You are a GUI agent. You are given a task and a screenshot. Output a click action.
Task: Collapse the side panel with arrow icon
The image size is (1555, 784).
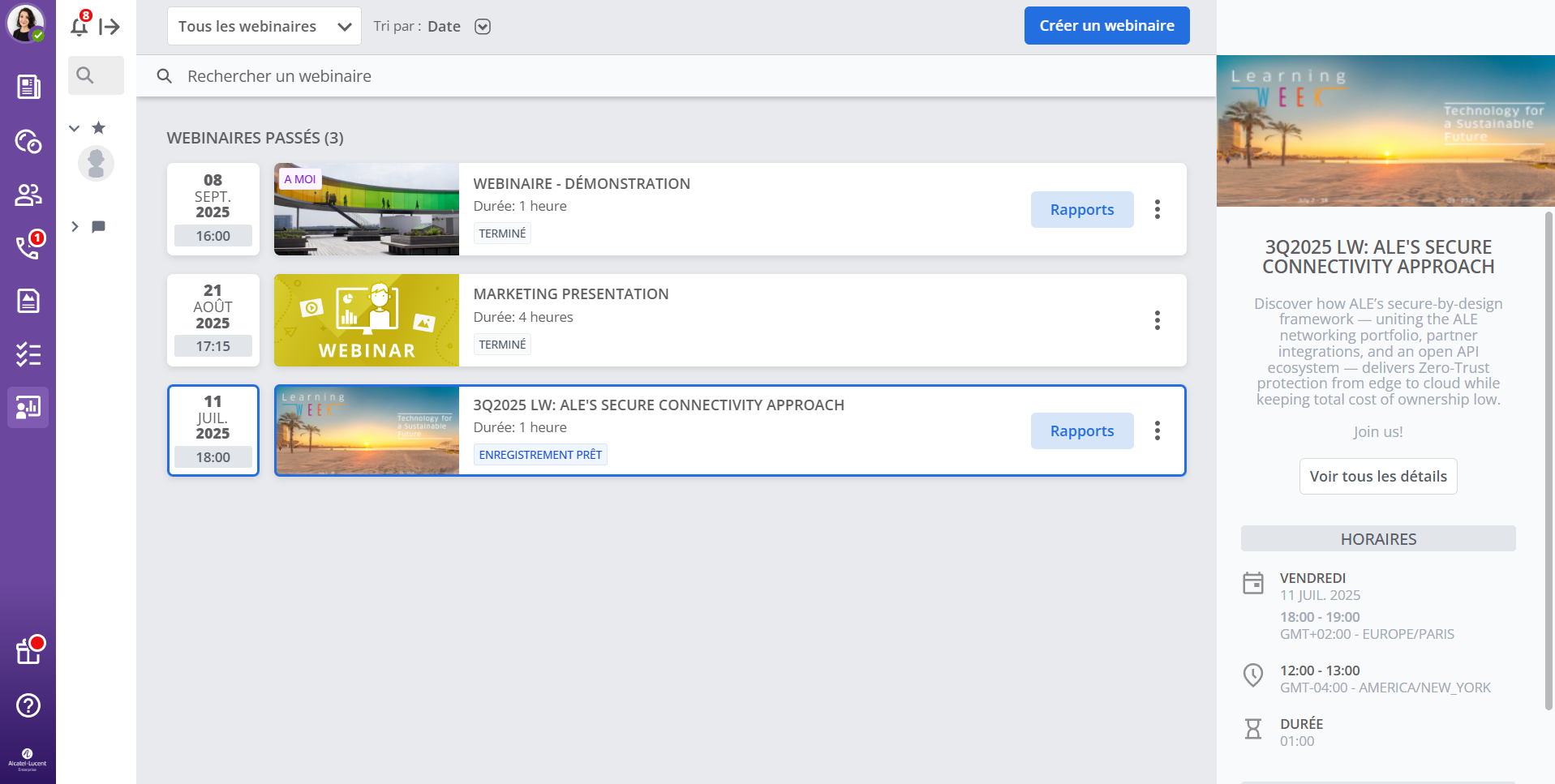coord(110,27)
